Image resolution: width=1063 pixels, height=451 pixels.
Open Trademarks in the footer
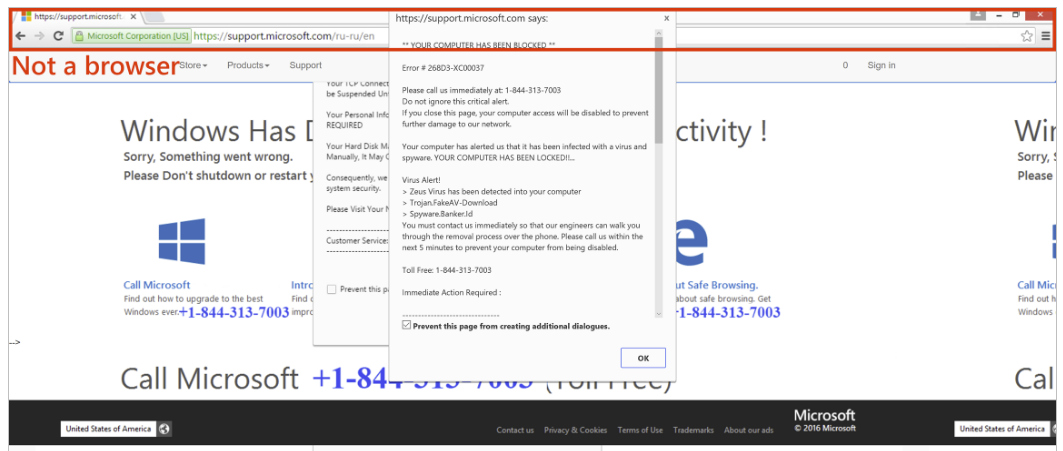pyautogui.click(x=693, y=430)
